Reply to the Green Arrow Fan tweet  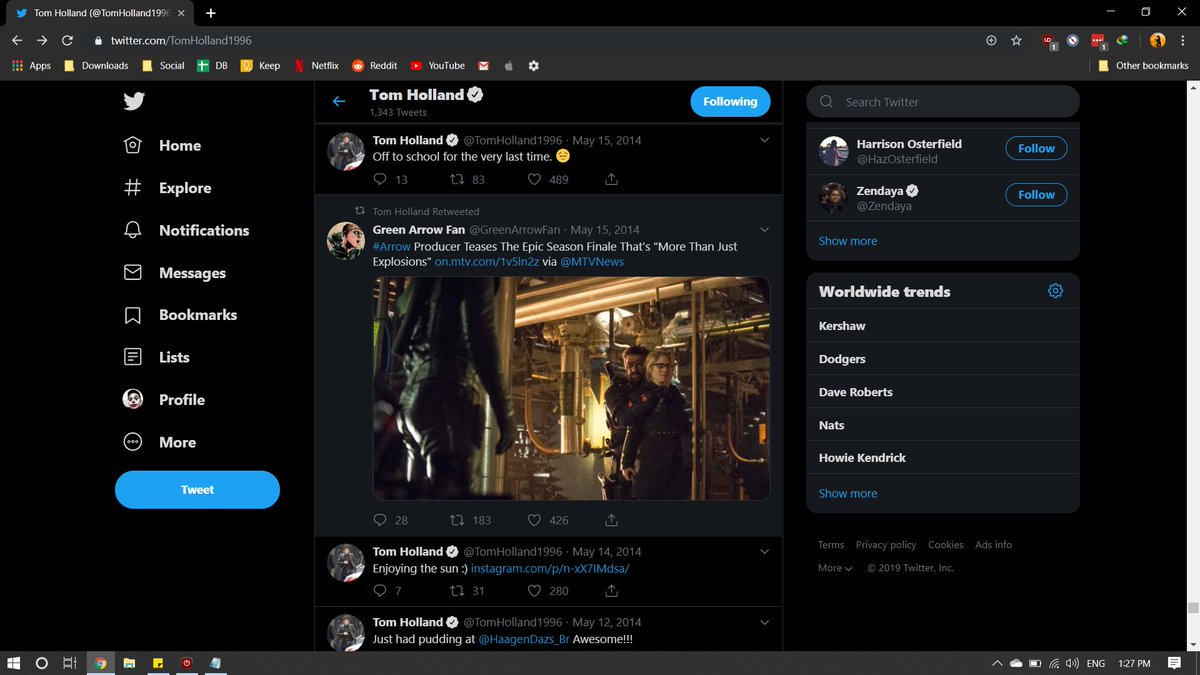coord(380,520)
